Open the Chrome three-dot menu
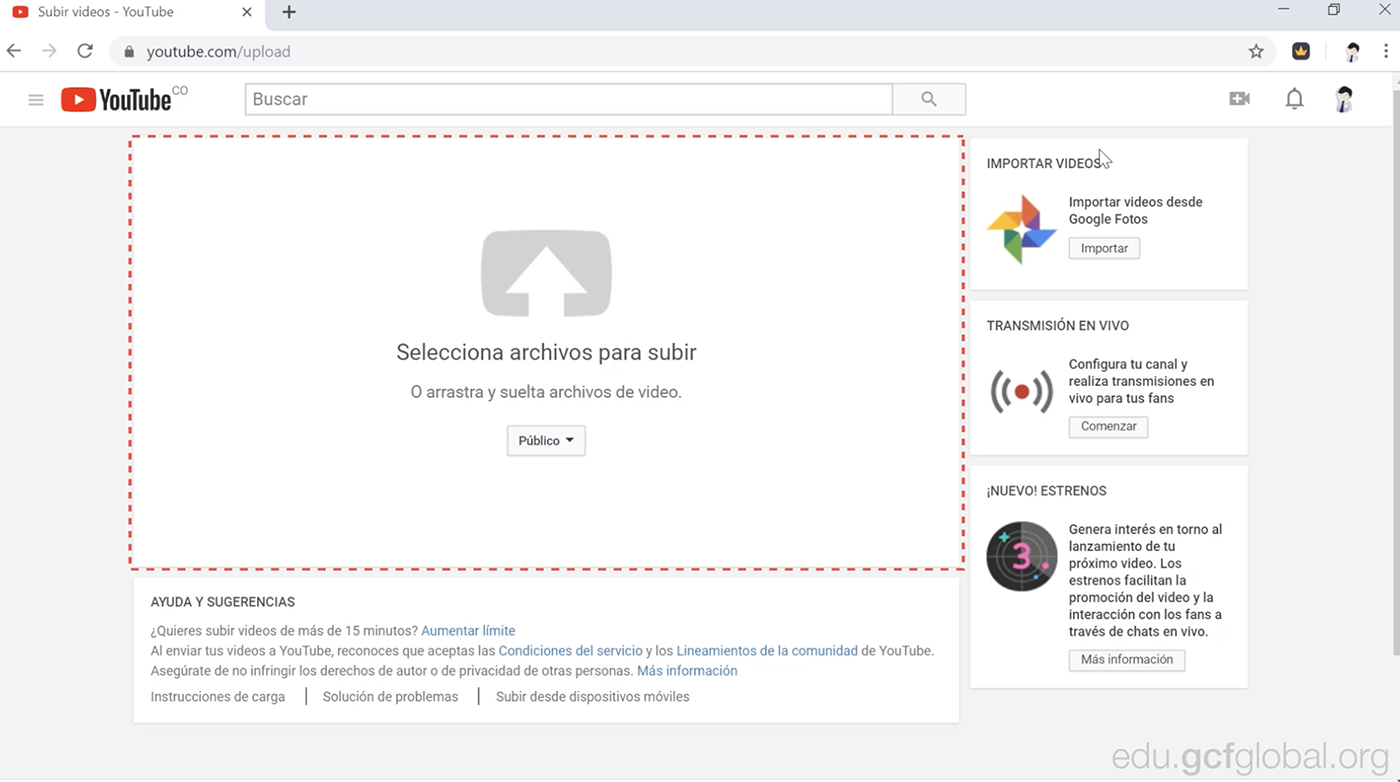 (x=1386, y=51)
